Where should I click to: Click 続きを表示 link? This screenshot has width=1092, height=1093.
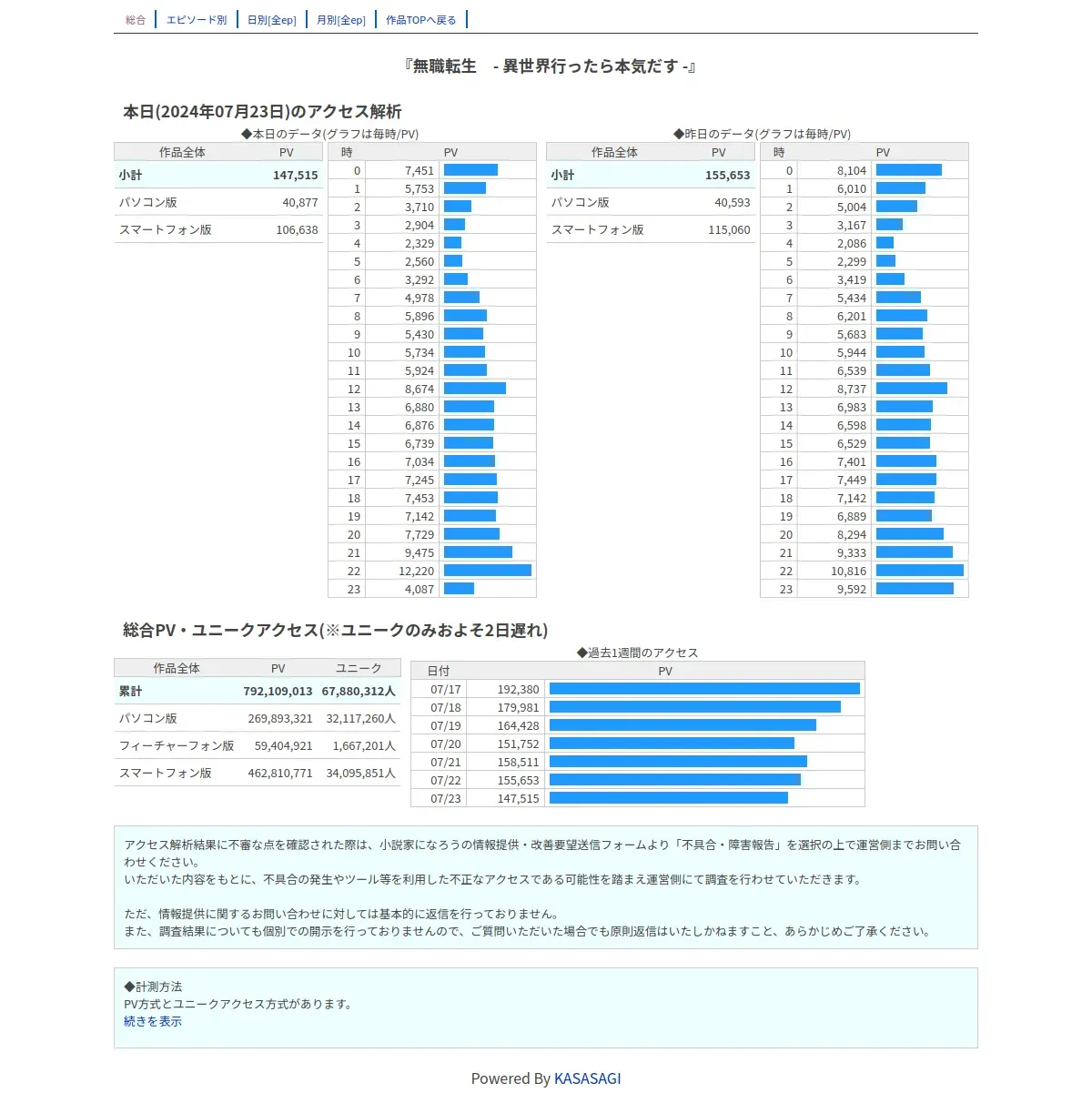[x=153, y=1021]
